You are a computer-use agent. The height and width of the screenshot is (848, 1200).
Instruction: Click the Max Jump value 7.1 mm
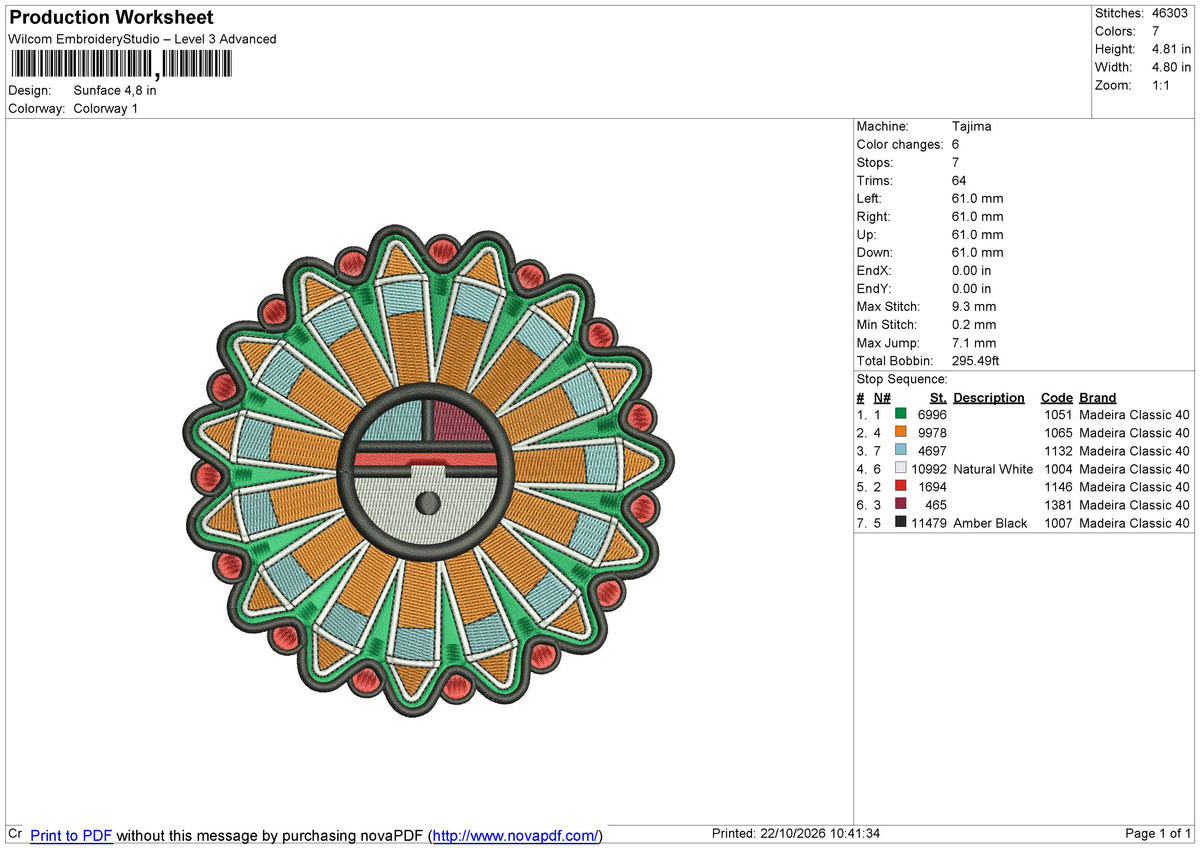click(x=974, y=342)
